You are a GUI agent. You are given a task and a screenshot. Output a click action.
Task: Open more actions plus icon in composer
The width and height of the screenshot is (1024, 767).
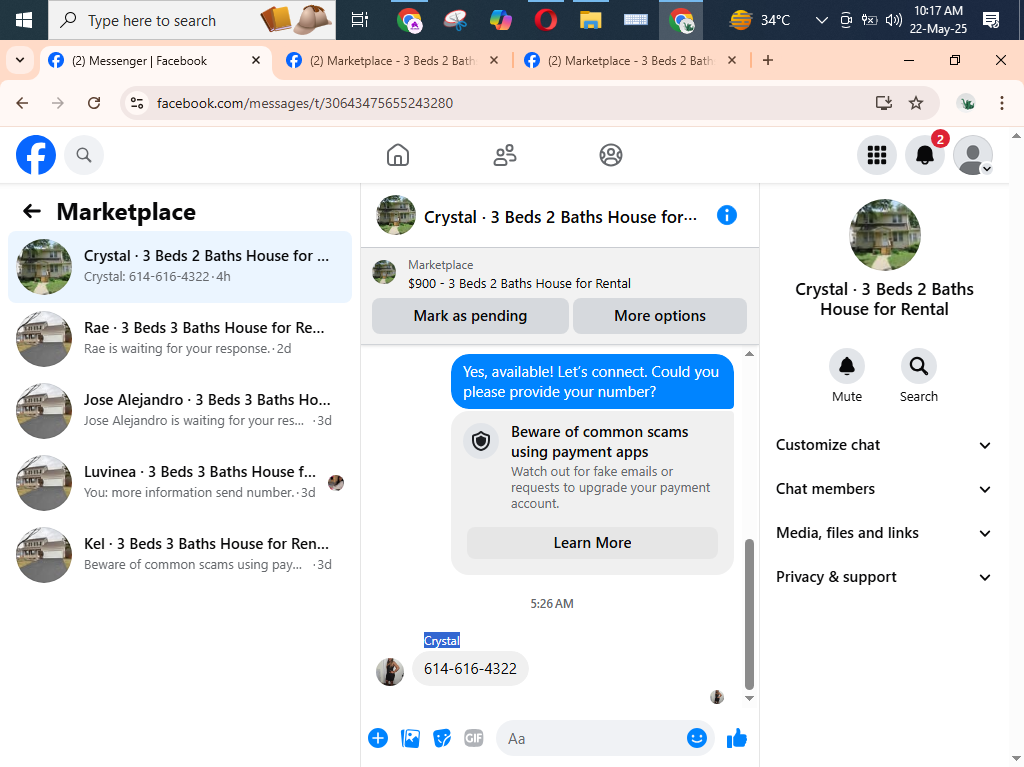[x=378, y=738]
